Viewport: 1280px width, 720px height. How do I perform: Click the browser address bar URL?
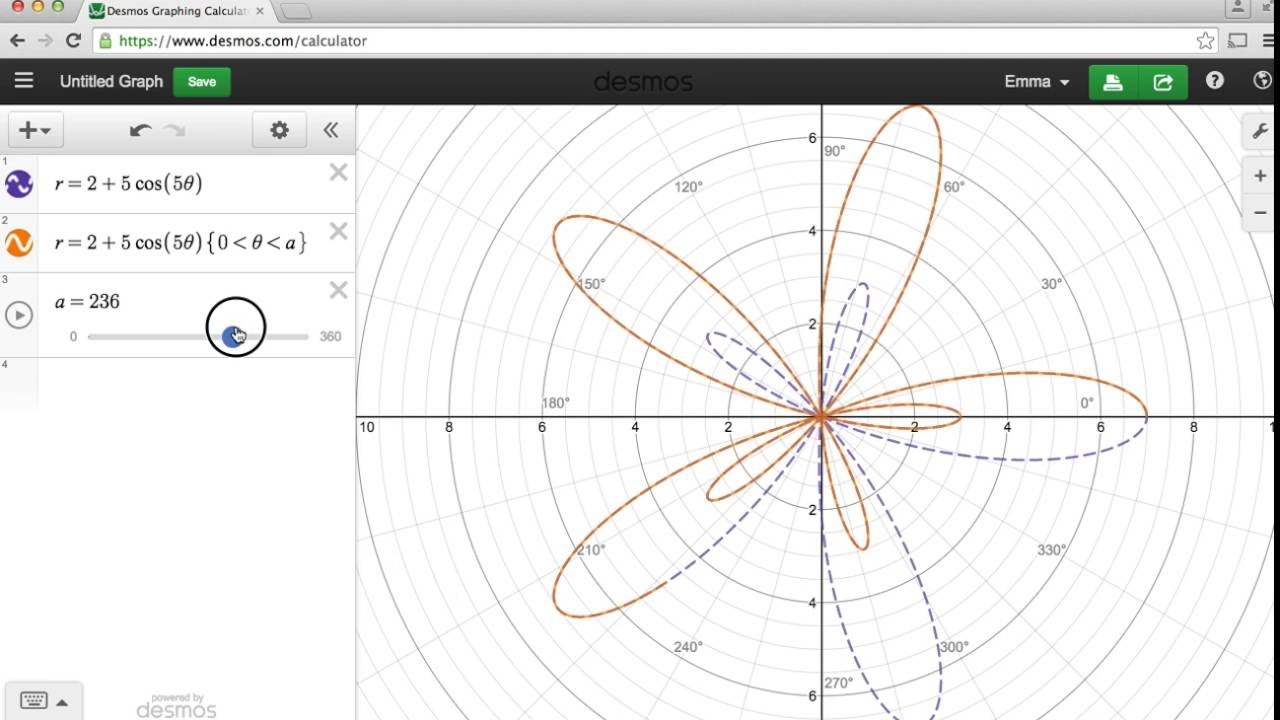[x=243, y=41]
